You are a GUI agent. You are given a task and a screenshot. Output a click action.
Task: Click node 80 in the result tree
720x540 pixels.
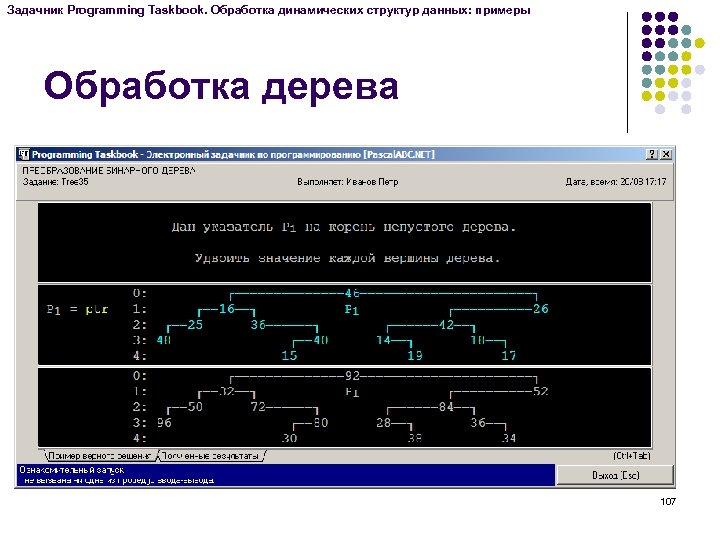point(321,422)
